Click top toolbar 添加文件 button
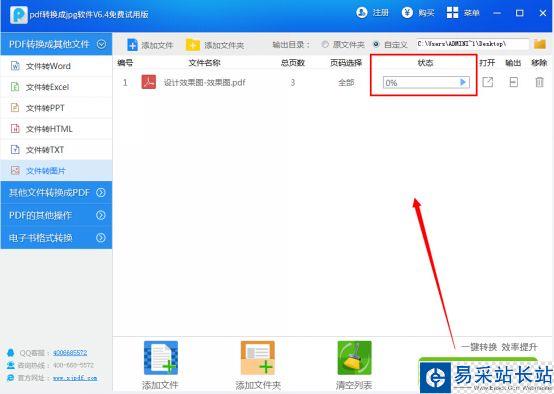Viewport: 554px width, 394px height. pos(150,45)
